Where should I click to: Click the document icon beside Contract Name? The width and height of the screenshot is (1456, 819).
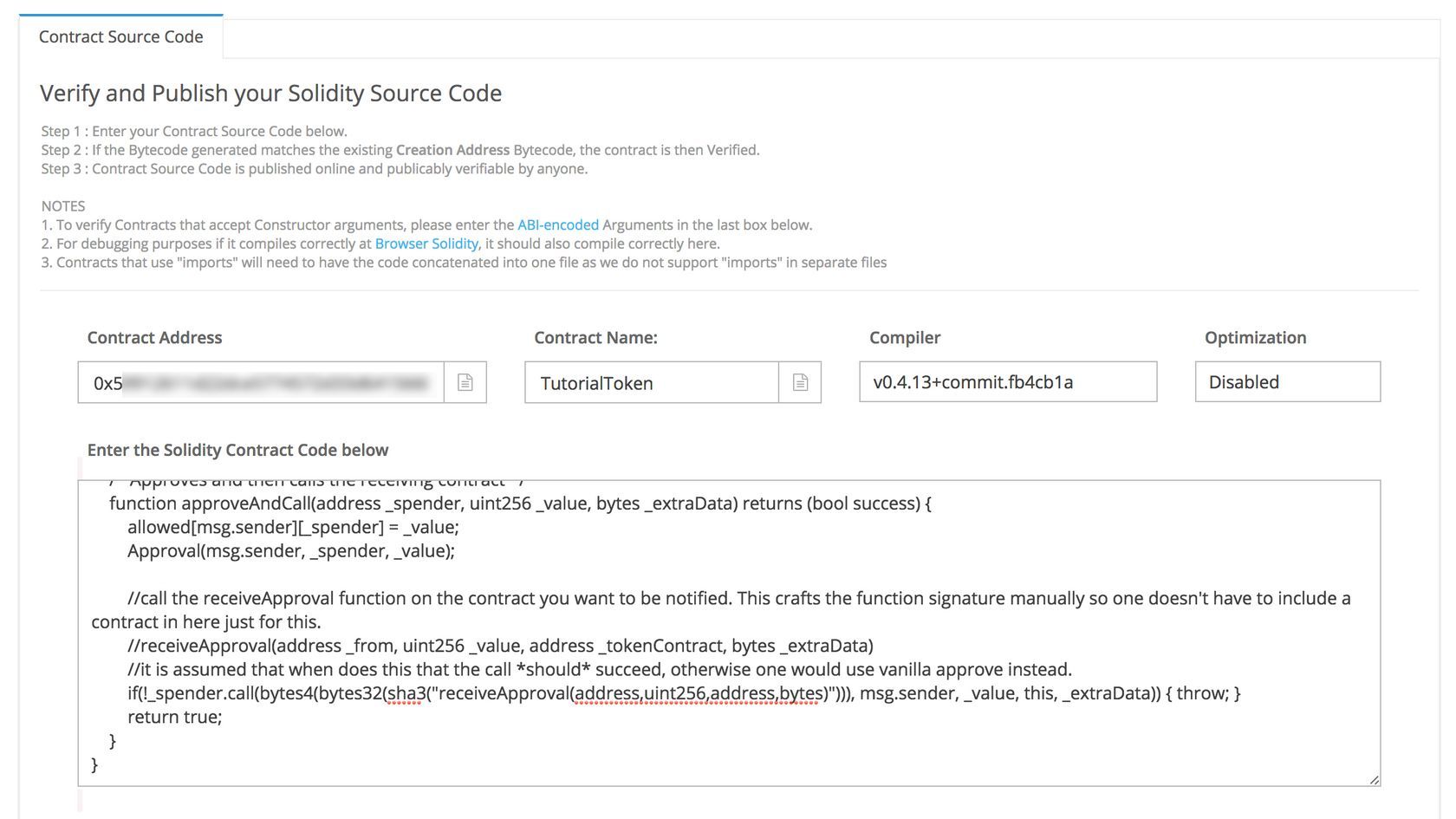[x=799, y=382]
